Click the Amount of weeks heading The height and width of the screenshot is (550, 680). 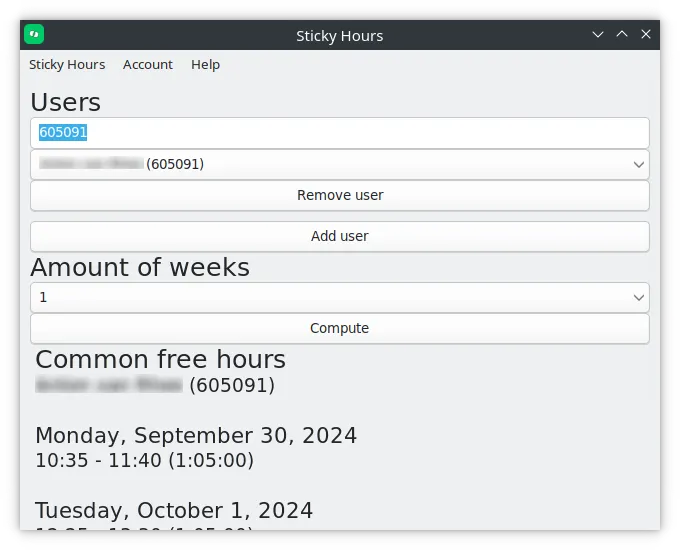[140, 267]
